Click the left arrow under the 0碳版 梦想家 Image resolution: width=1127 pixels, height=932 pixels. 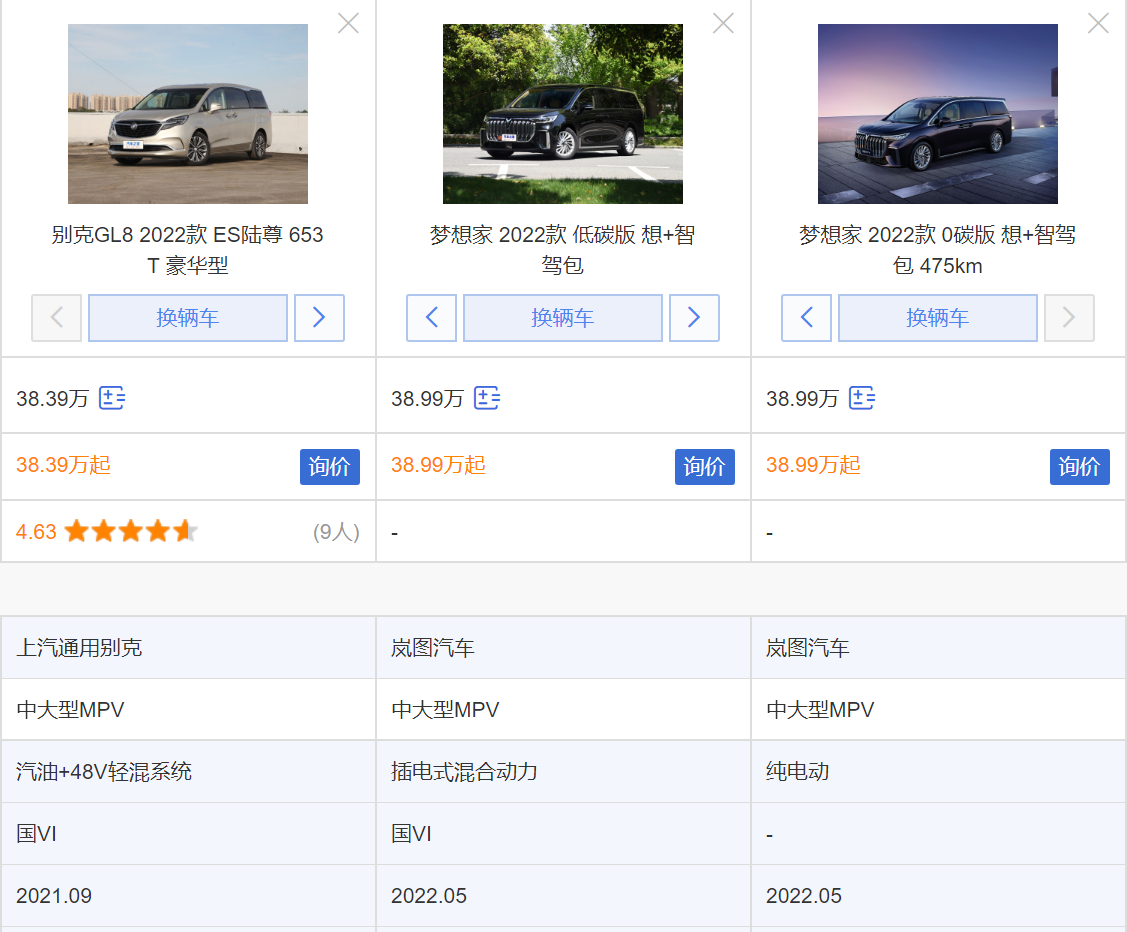(x=806, y=318)
